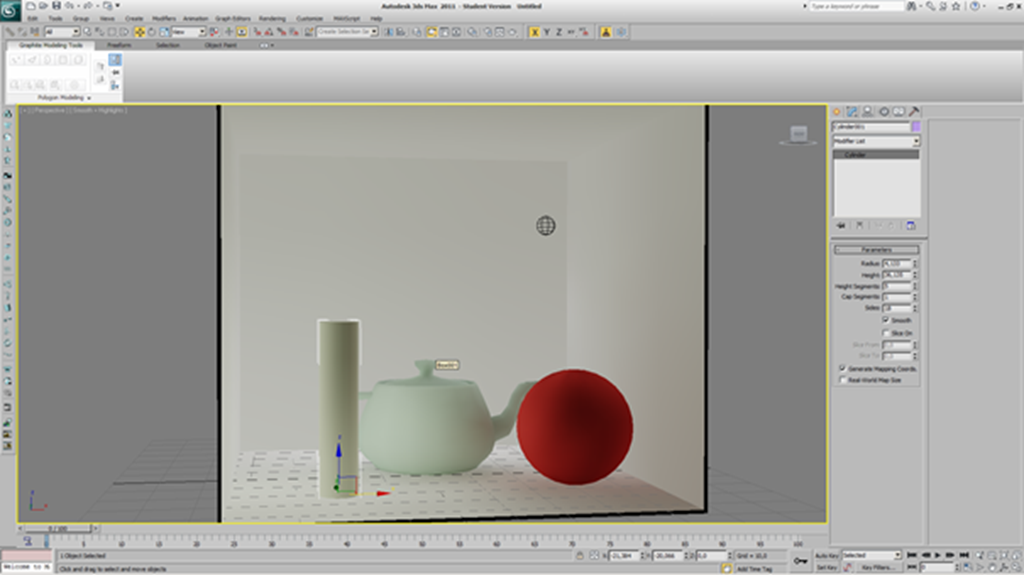Enable the Slice On checkbox

[x=886, y=333]
